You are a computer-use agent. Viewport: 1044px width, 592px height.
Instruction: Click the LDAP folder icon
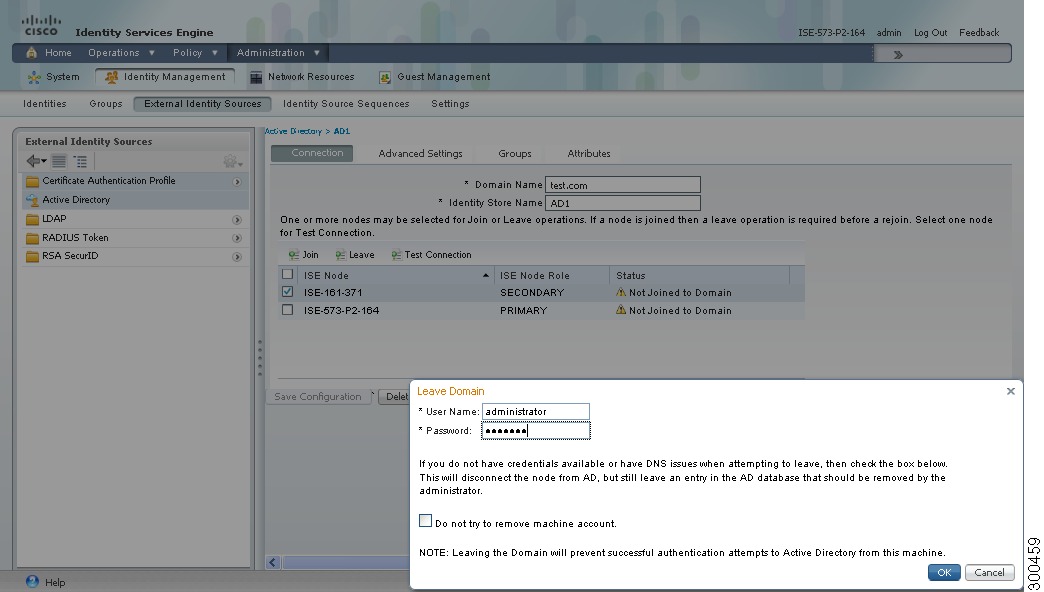(32, 219)
